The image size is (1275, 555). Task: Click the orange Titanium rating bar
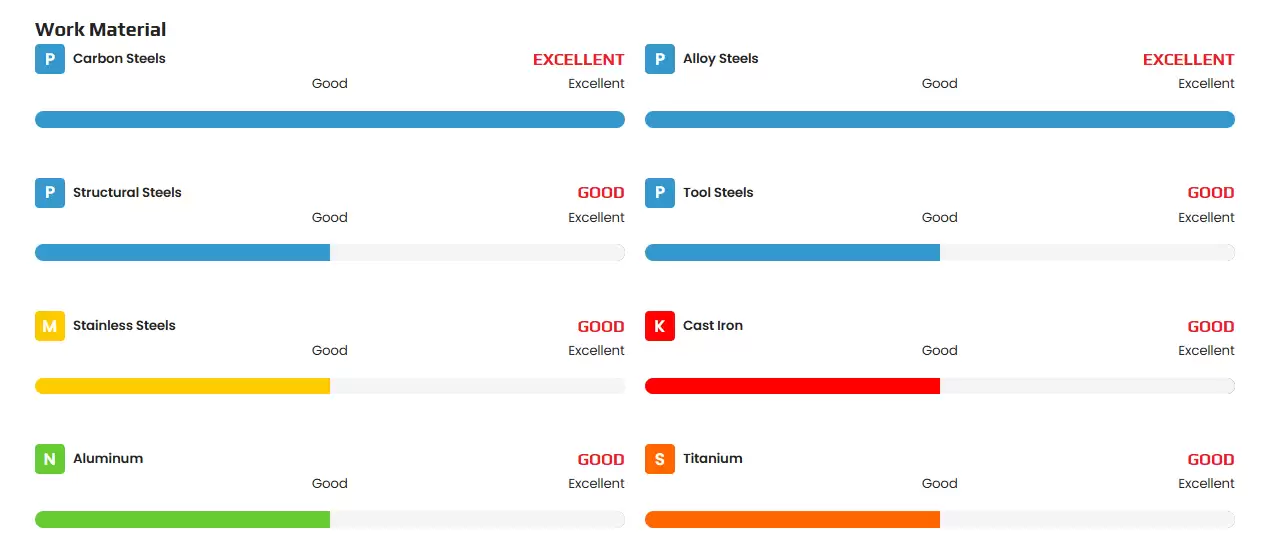tap(793, 520)
